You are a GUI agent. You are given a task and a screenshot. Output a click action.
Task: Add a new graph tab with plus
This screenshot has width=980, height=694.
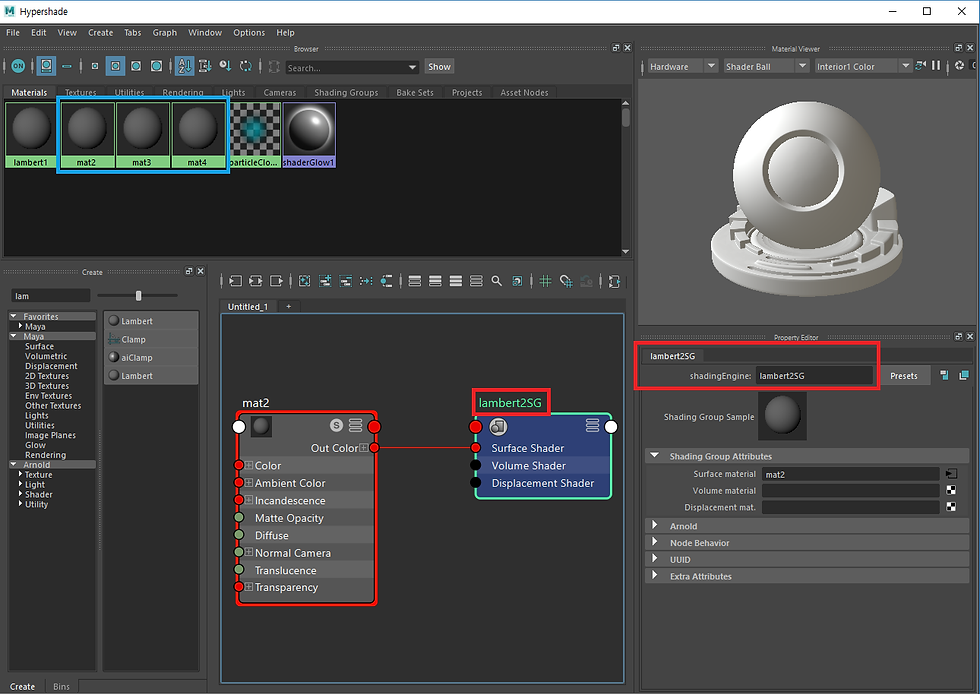point(288,306)
